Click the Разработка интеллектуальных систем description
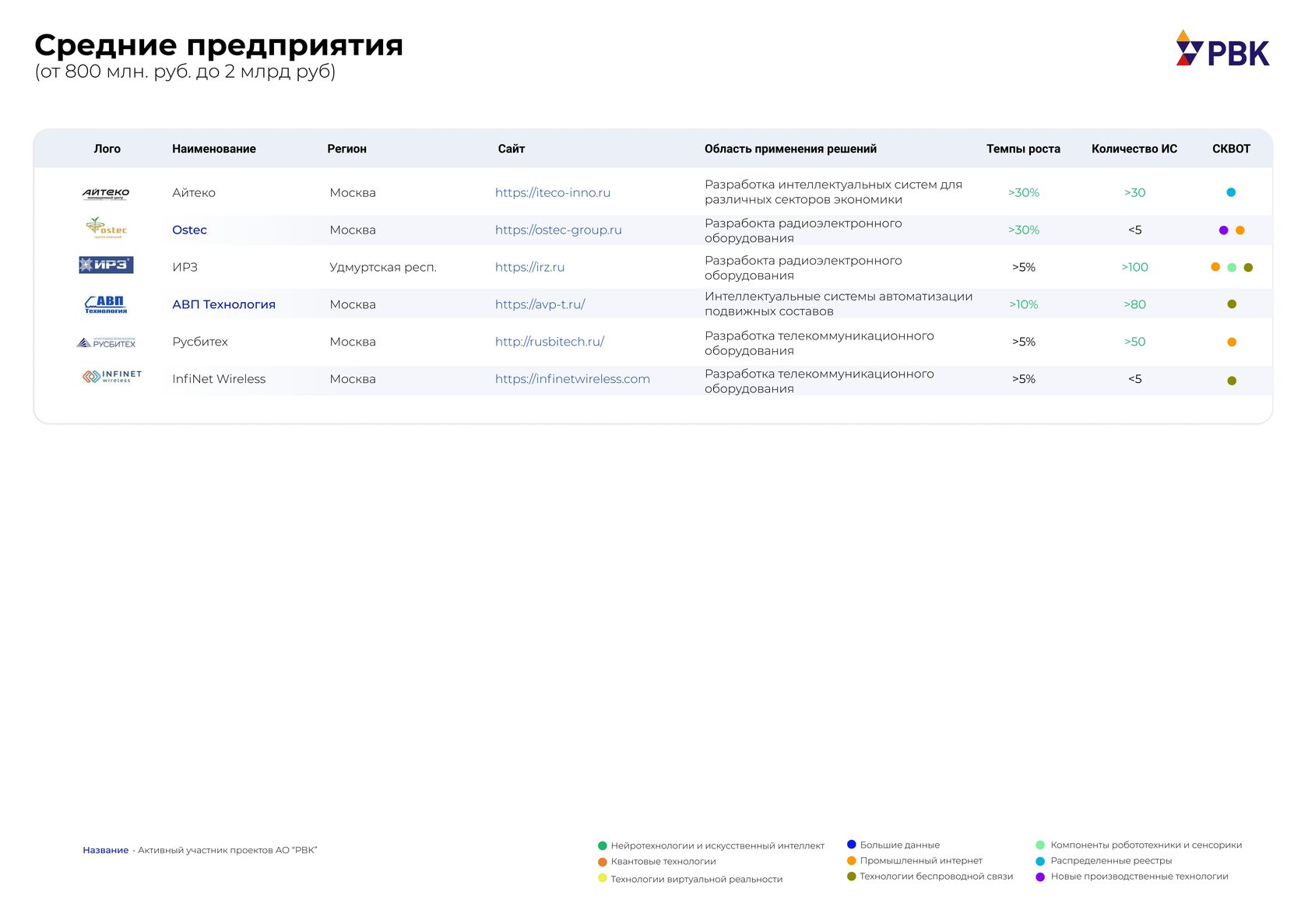1308x924 pixels. (x=833, y=192)
